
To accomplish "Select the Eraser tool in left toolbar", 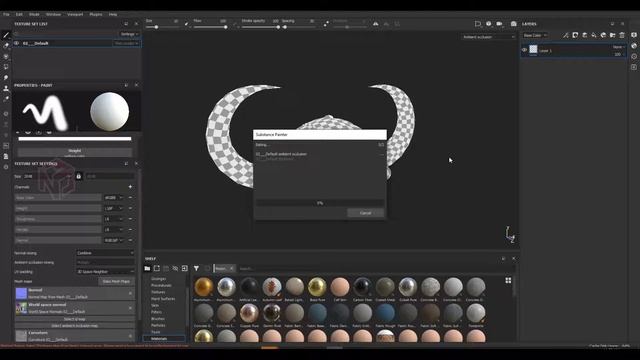I will [6, 46].
